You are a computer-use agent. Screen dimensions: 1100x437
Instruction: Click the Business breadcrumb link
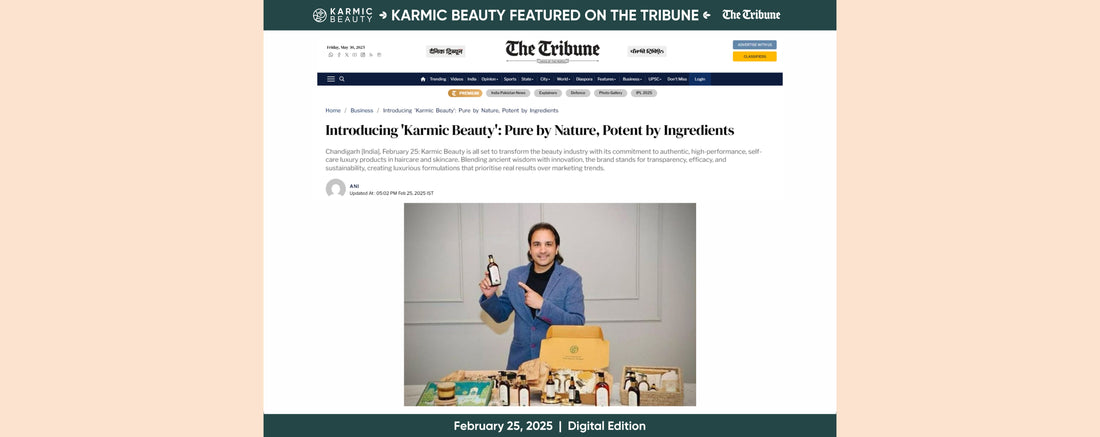click(362, 111)
